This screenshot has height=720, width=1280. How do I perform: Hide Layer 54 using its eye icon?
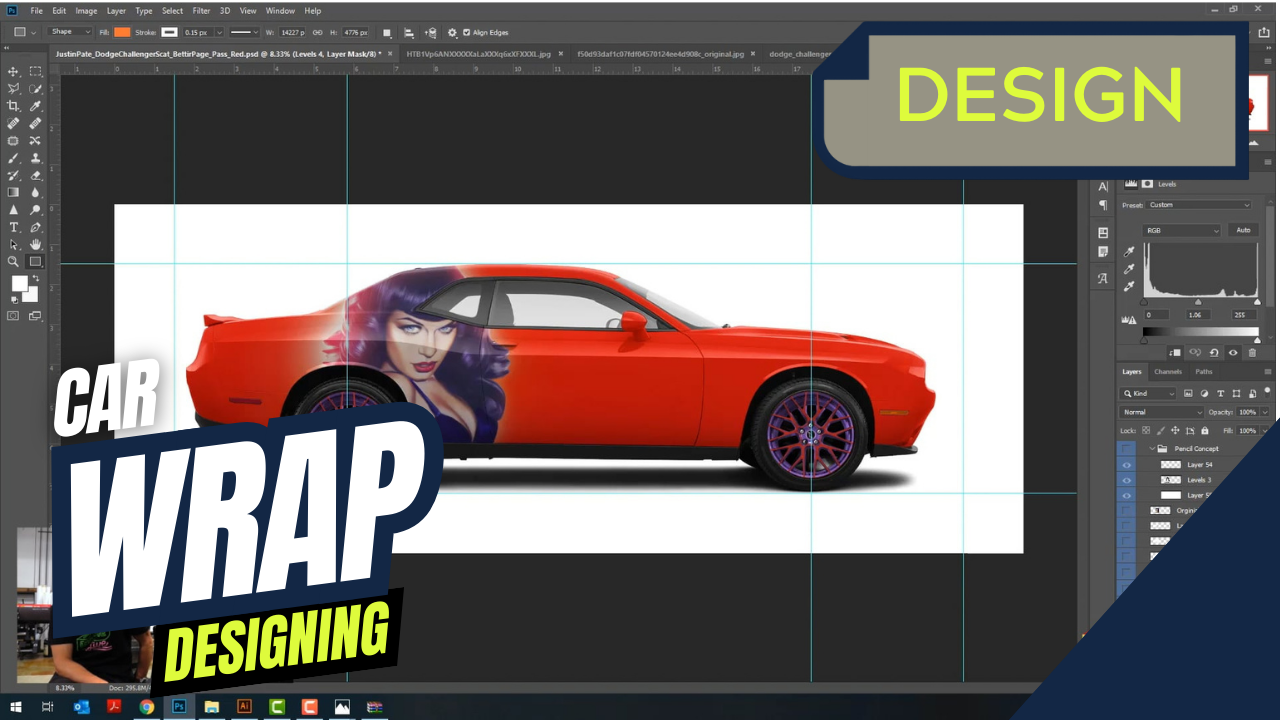pos(1127,465)
